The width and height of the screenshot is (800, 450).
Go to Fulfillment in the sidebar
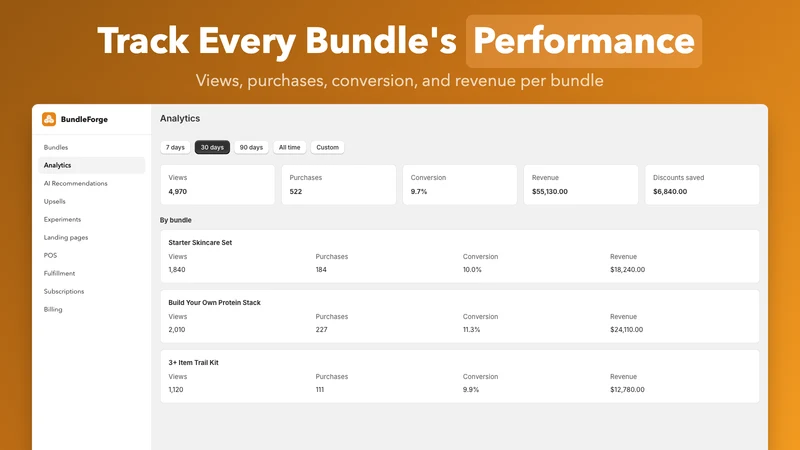click(59, 273)
